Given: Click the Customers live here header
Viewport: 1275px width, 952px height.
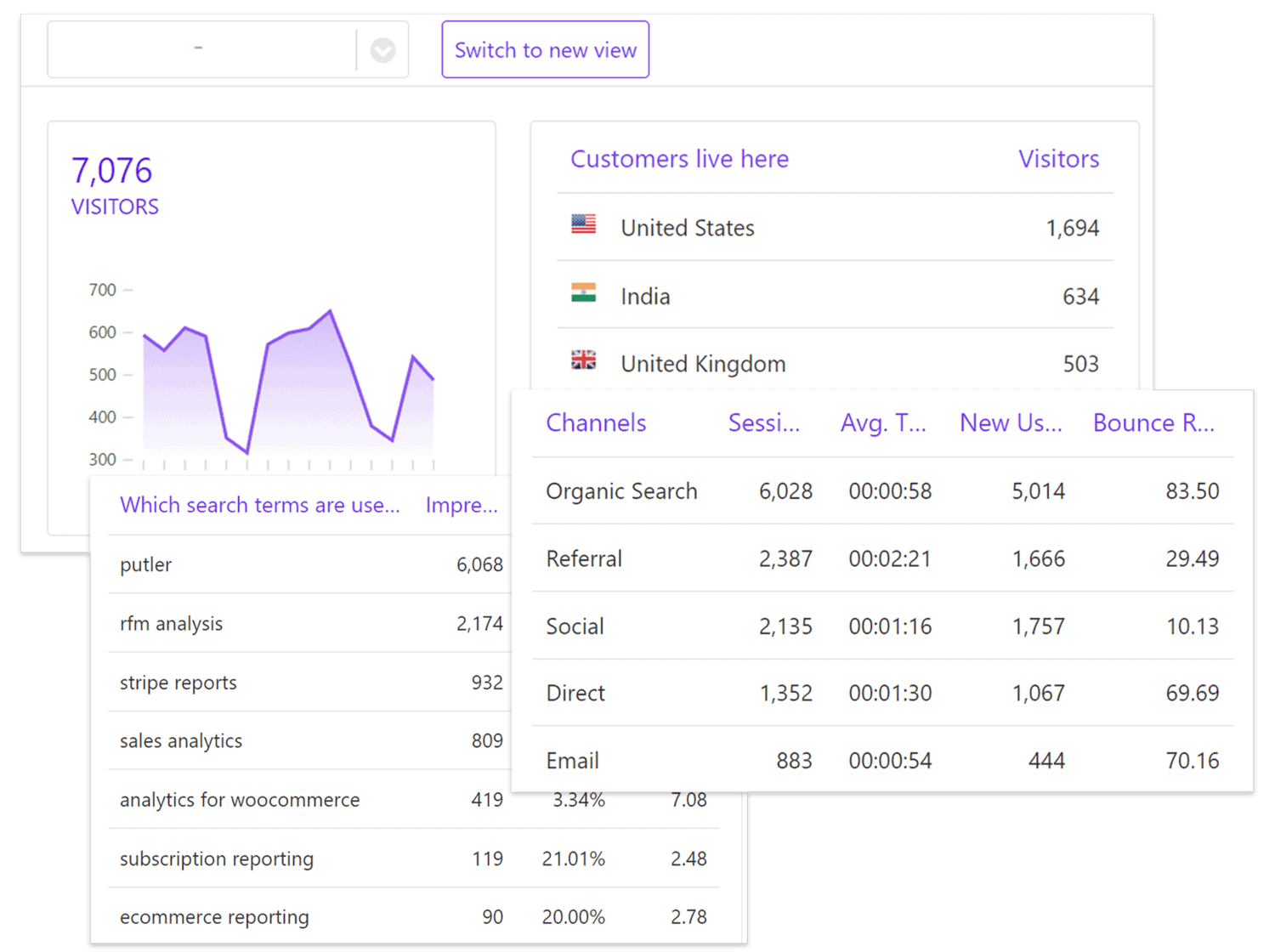Looking at the screenshot, I should coord(679,159).
